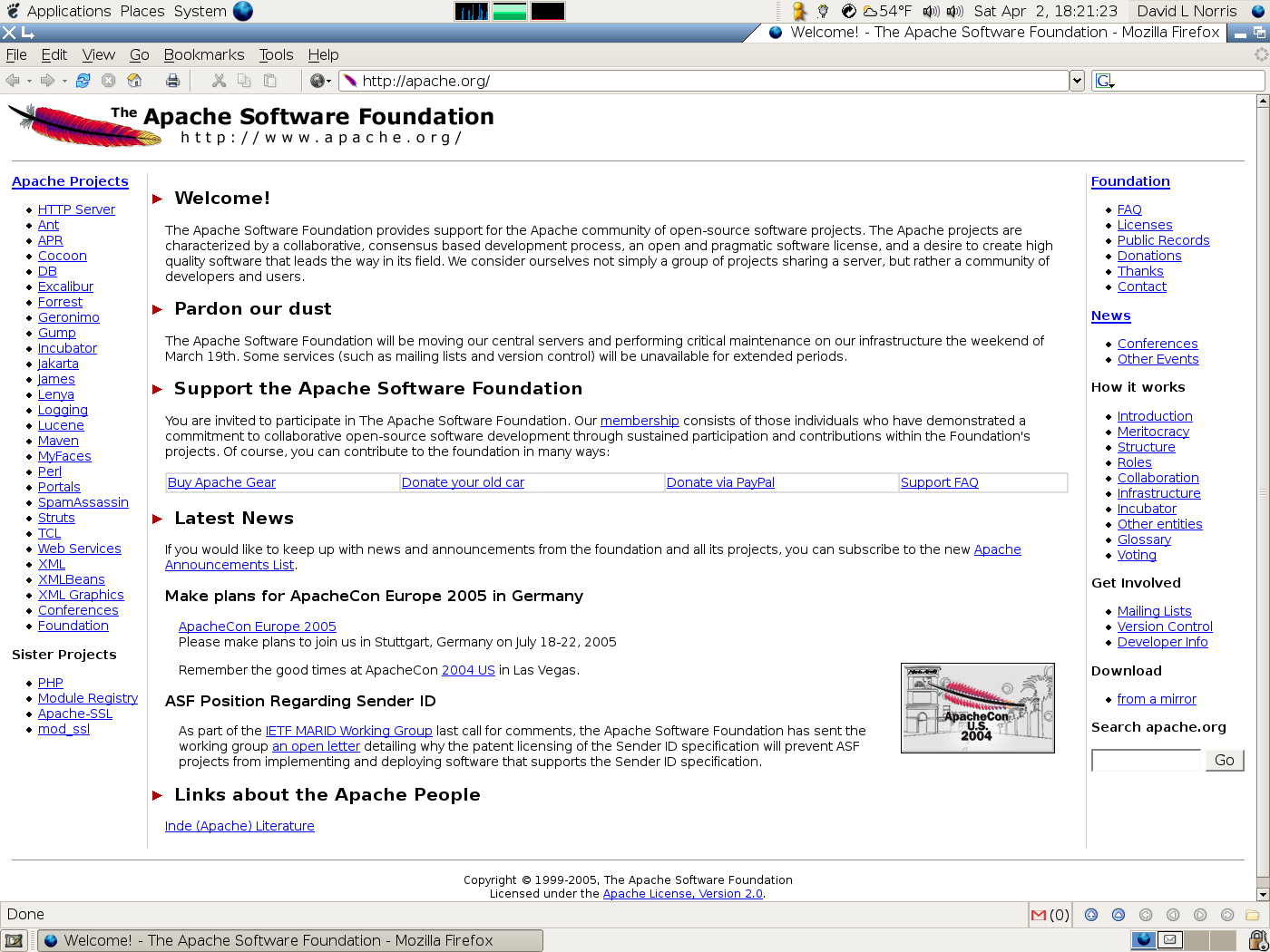Click the from a mirror download link

click(1157, 699)
